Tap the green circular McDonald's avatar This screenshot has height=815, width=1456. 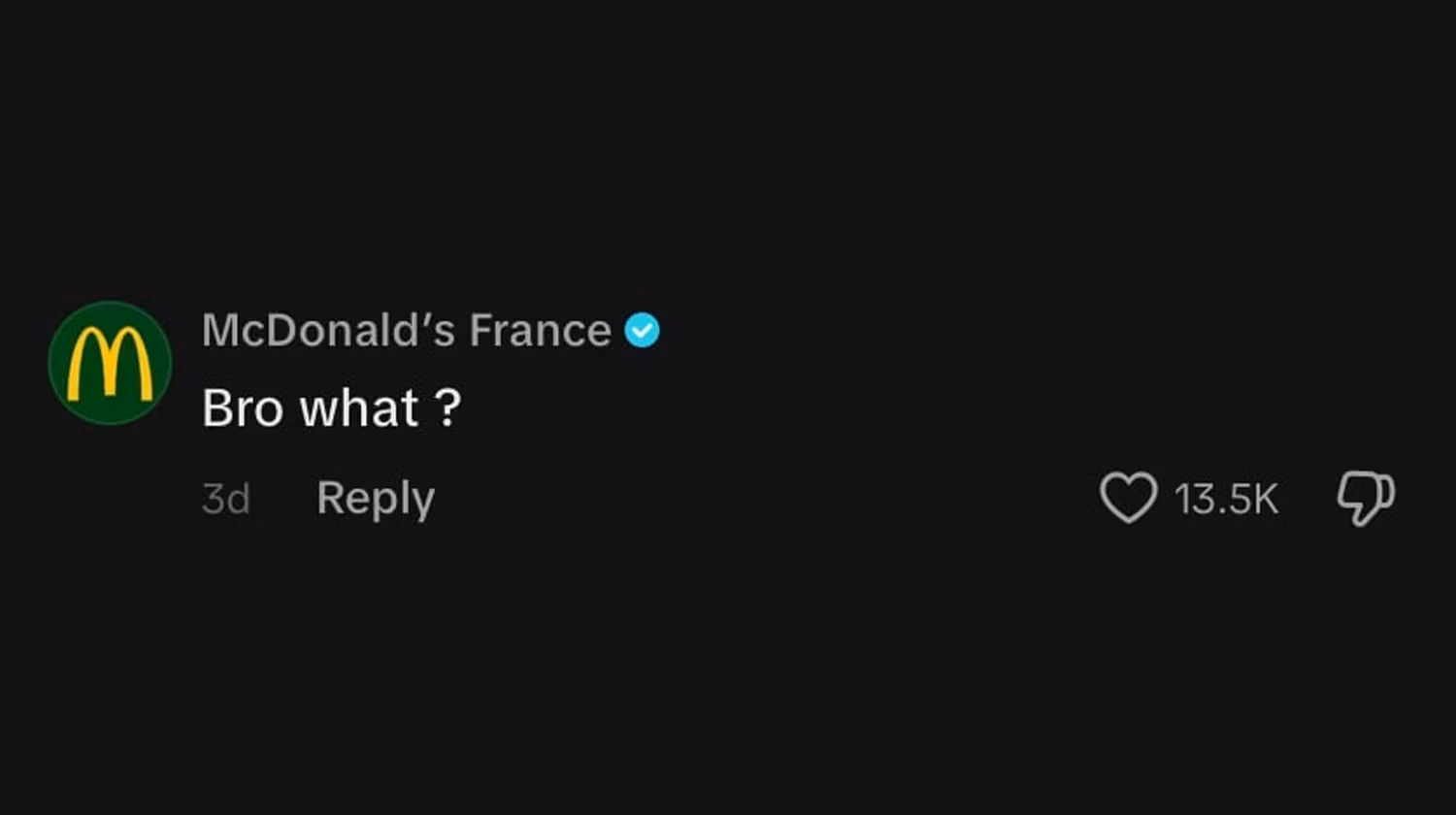click(x=110, y=363)
